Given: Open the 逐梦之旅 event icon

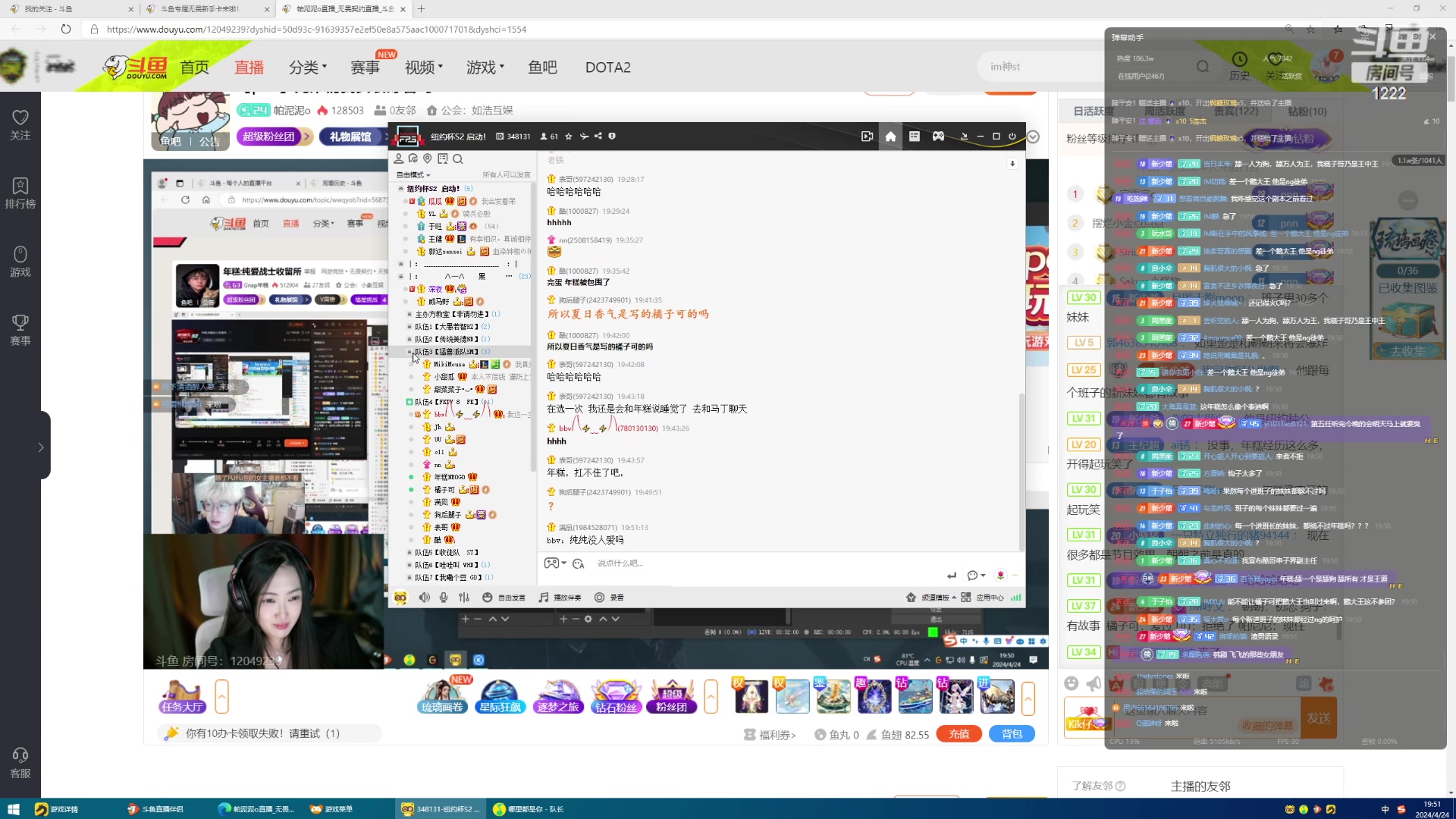Looking at the screenshot, I should (558, 697).
